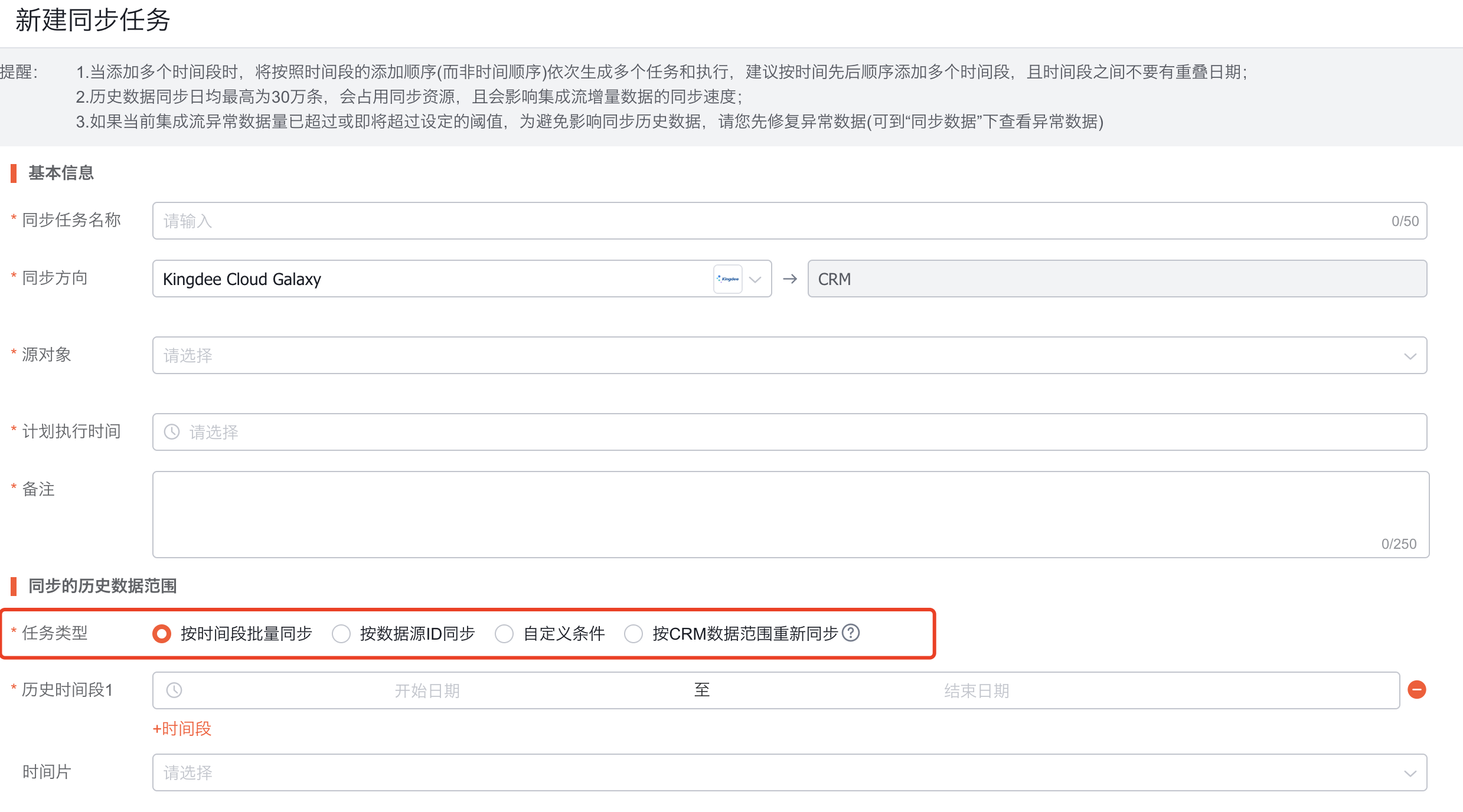Click the 0/50 character counter
Viewport: 1463px width, 812px height.
(1405, 221)
